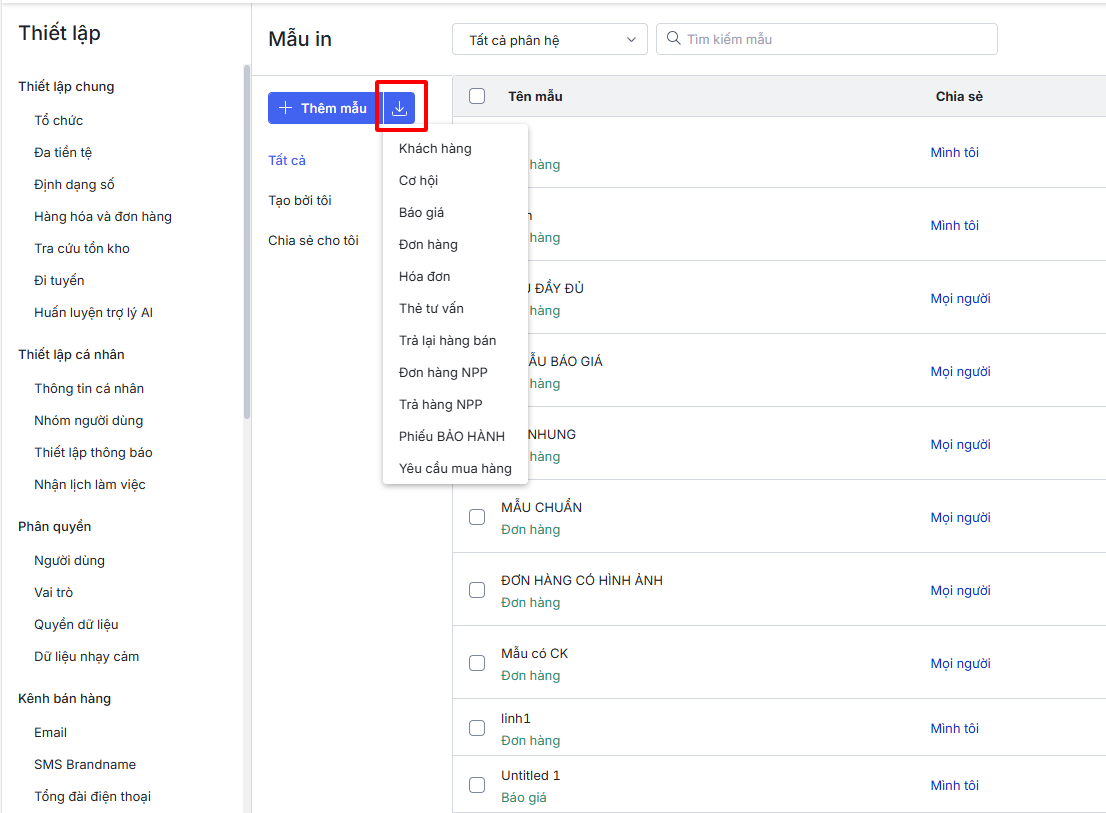
Task: Click Mọi người link for MẪU CHUẨN
Action: pyautogui.click(x=960, y=517)
